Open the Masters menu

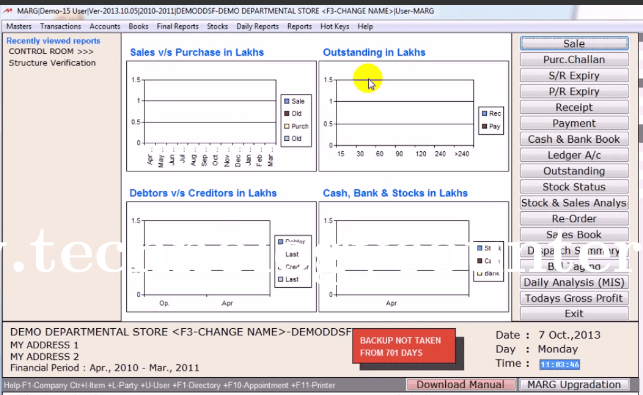(x=19, y=26)
